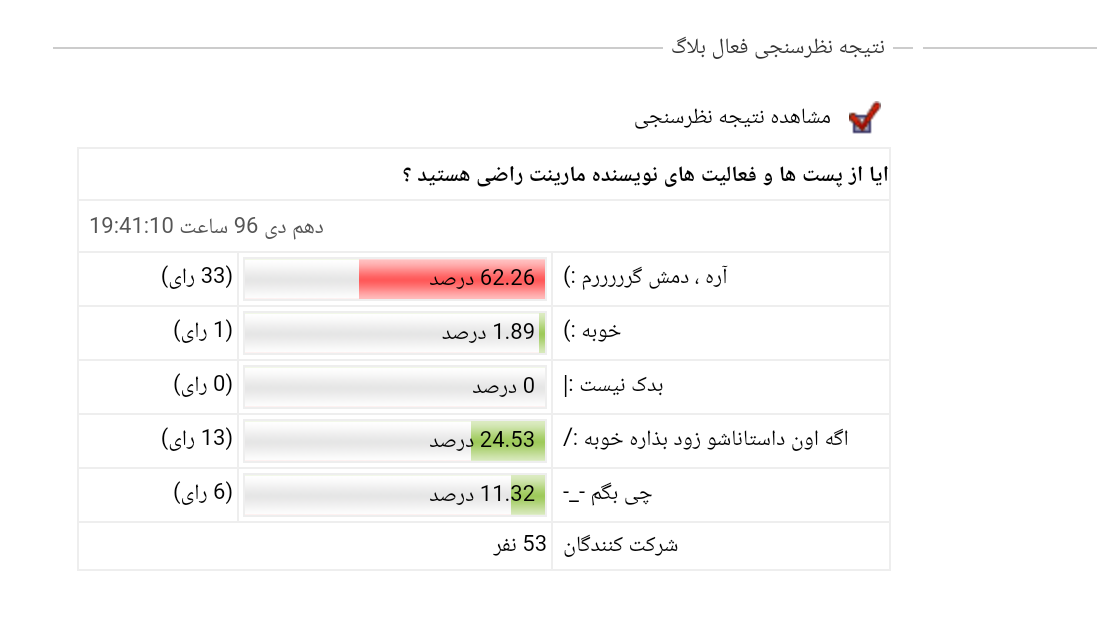Click the '6 رای' vote count
The width and height of the screenshot is (1097, 636).
203,493
